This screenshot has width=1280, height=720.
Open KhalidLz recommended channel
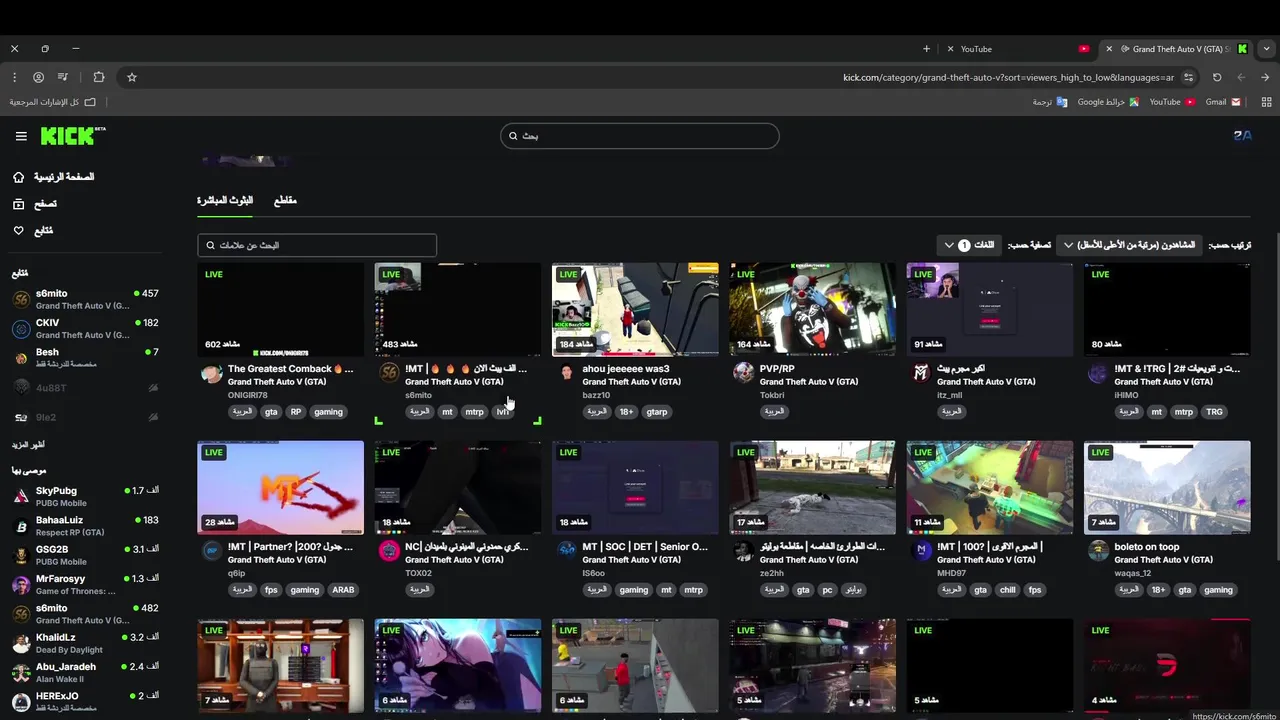click(85, 643)
